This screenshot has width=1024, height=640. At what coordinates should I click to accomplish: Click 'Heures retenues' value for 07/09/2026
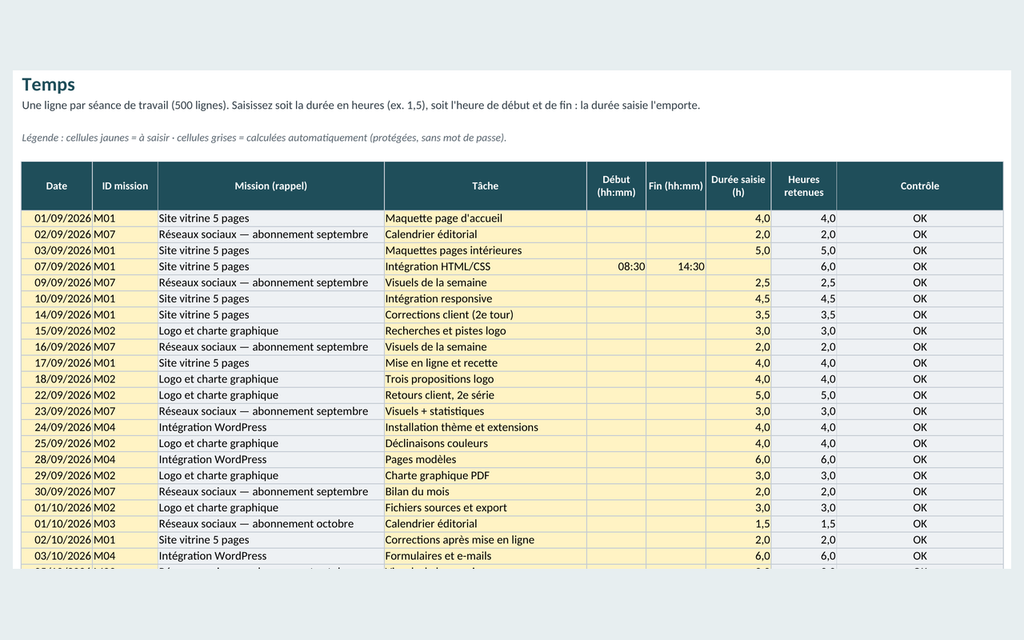coord(804,266)
